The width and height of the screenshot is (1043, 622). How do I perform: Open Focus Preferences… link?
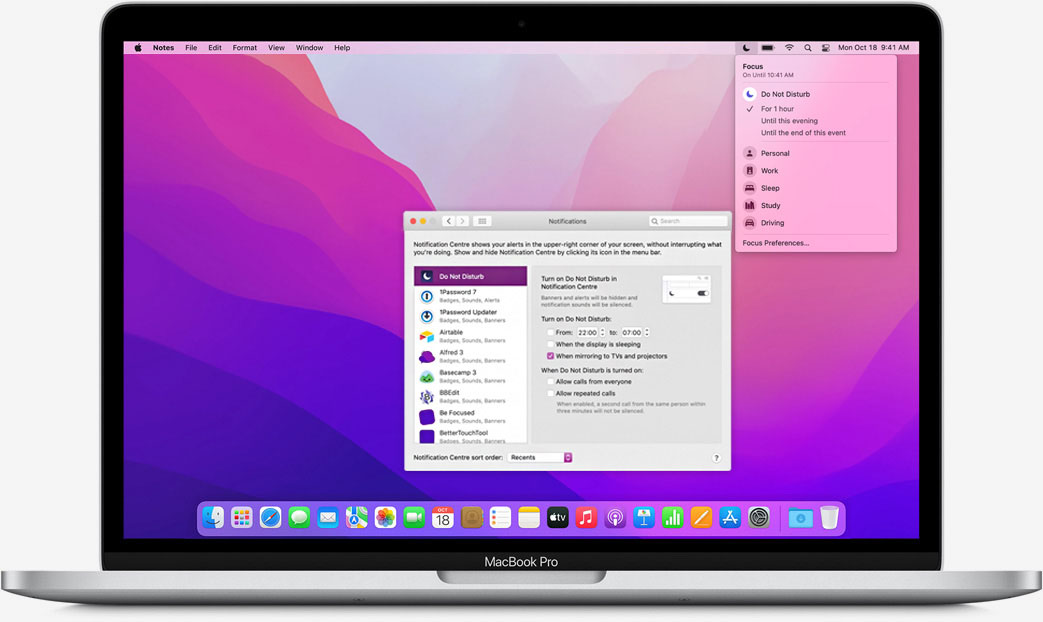click(x=776, y=243)
